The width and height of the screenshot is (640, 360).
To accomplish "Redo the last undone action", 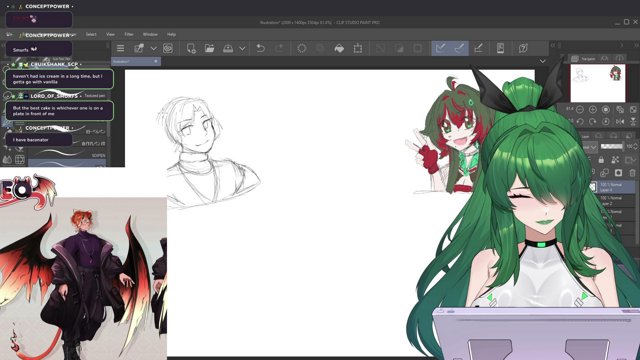I will pos(280,49).
